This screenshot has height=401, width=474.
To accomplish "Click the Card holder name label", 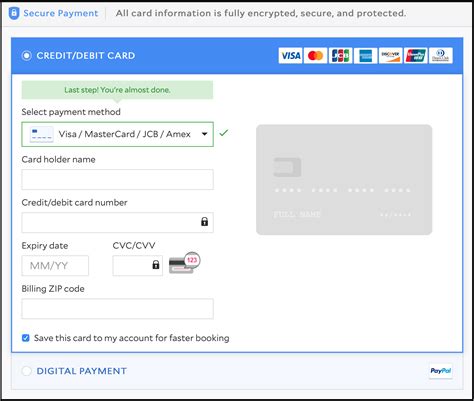I will tap(58, 159).
